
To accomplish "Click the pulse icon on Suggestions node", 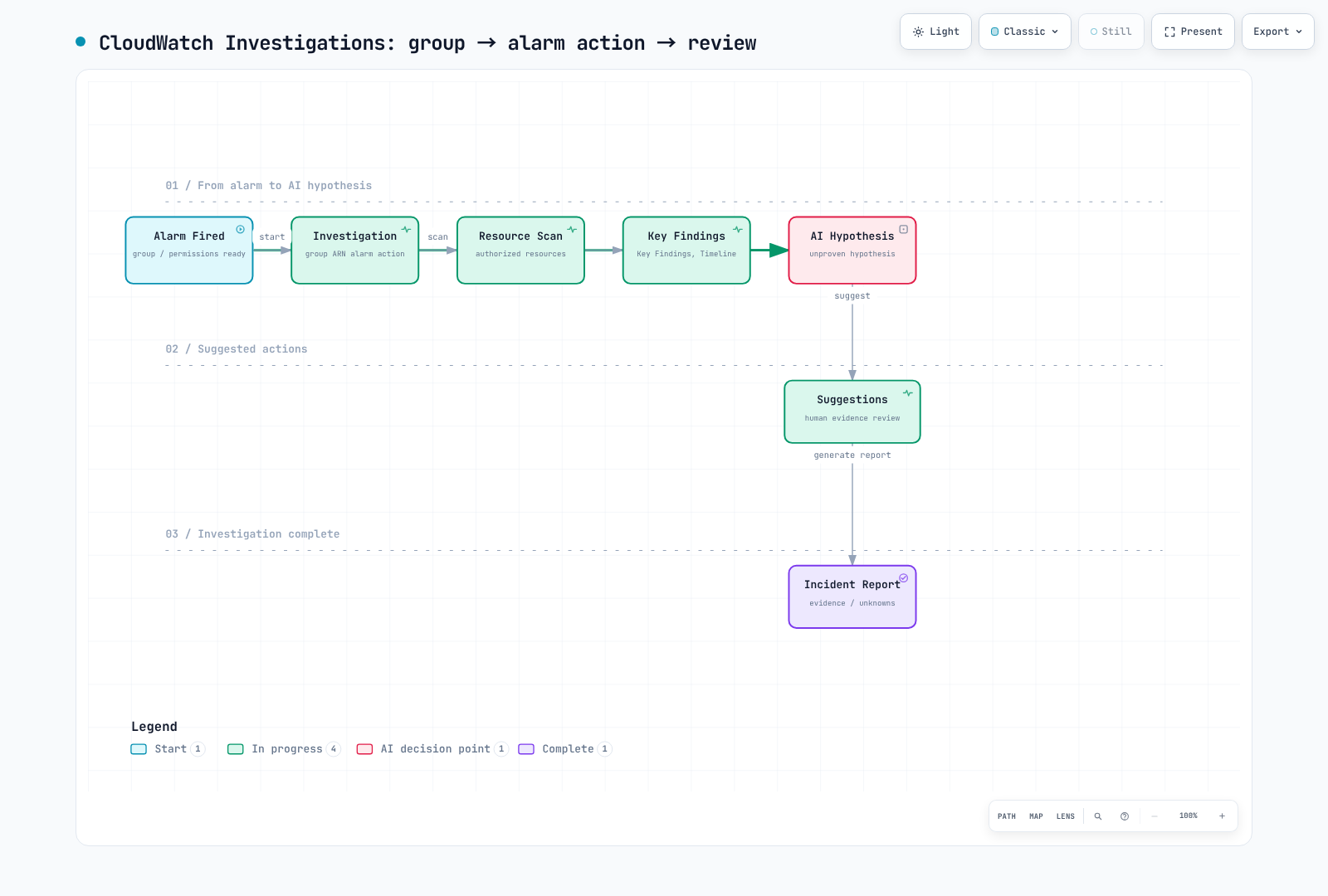I will [908, 393].
